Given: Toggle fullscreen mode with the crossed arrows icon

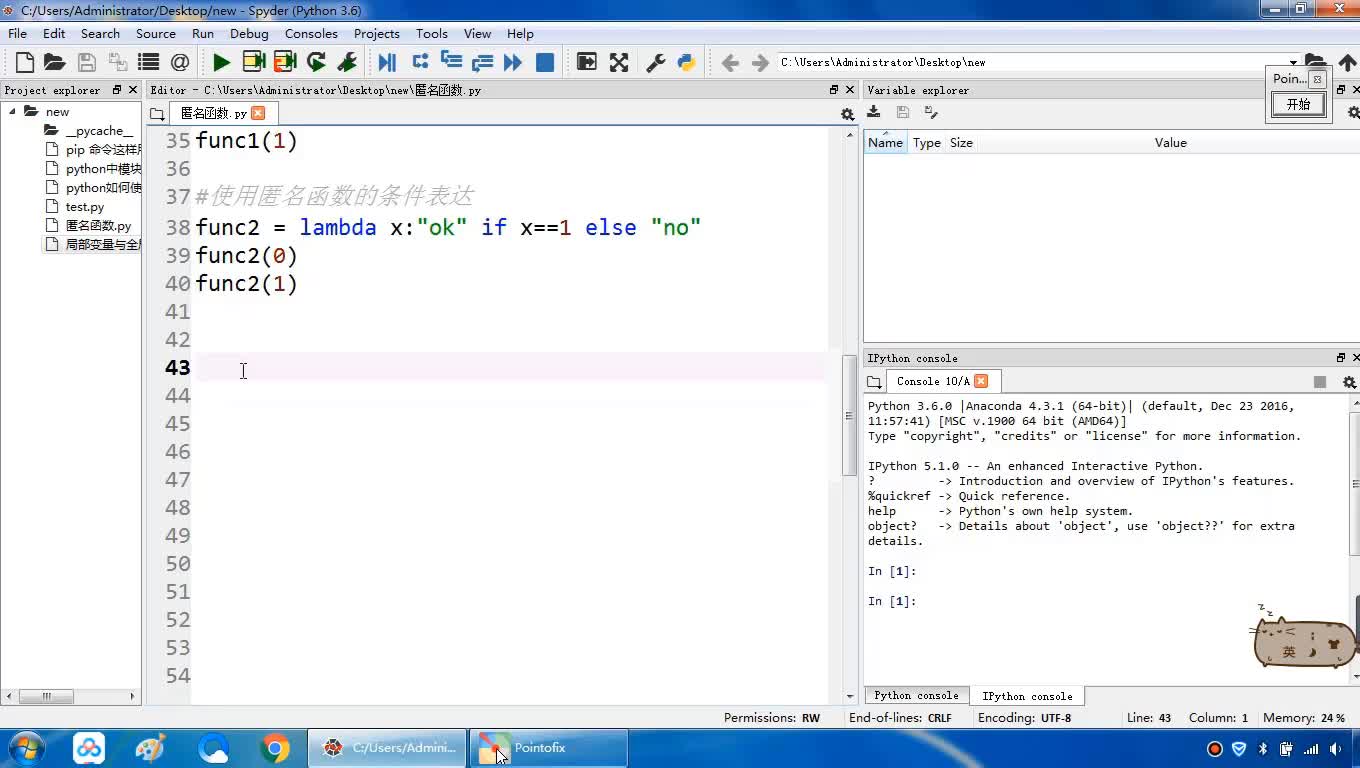Looking at the screenshot, I should [619, 62].
